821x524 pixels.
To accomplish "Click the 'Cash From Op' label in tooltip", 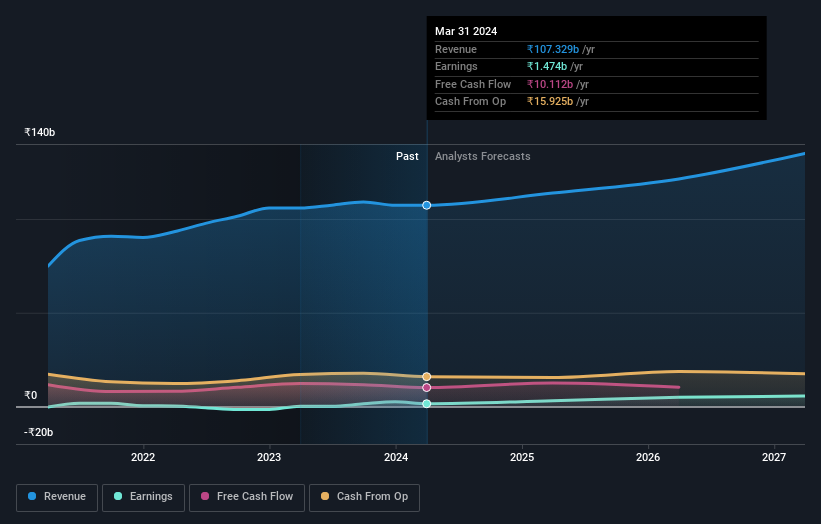I will click(x=471, y=102).
